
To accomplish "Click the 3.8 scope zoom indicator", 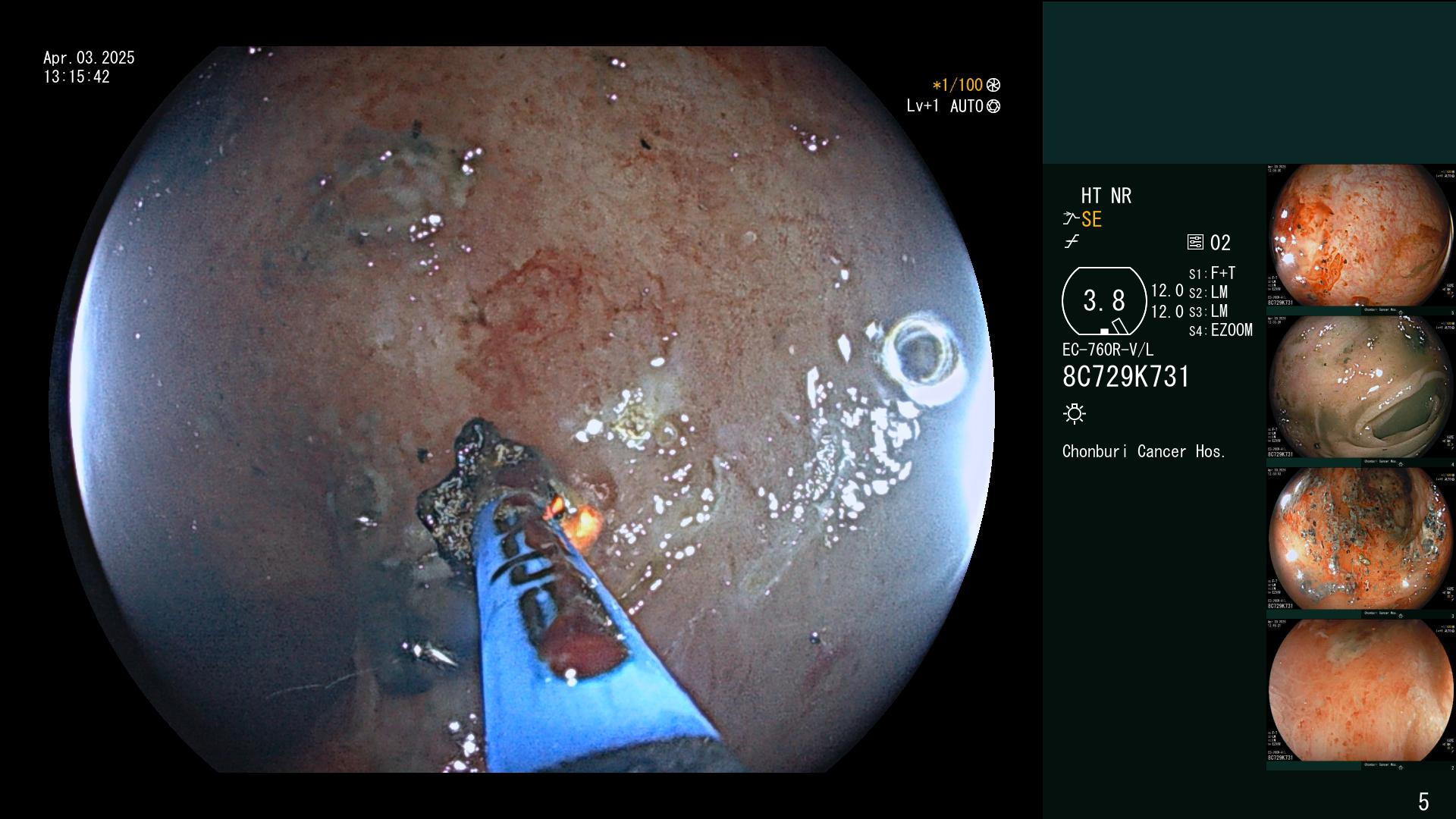I will click(x=1104, y=301).
